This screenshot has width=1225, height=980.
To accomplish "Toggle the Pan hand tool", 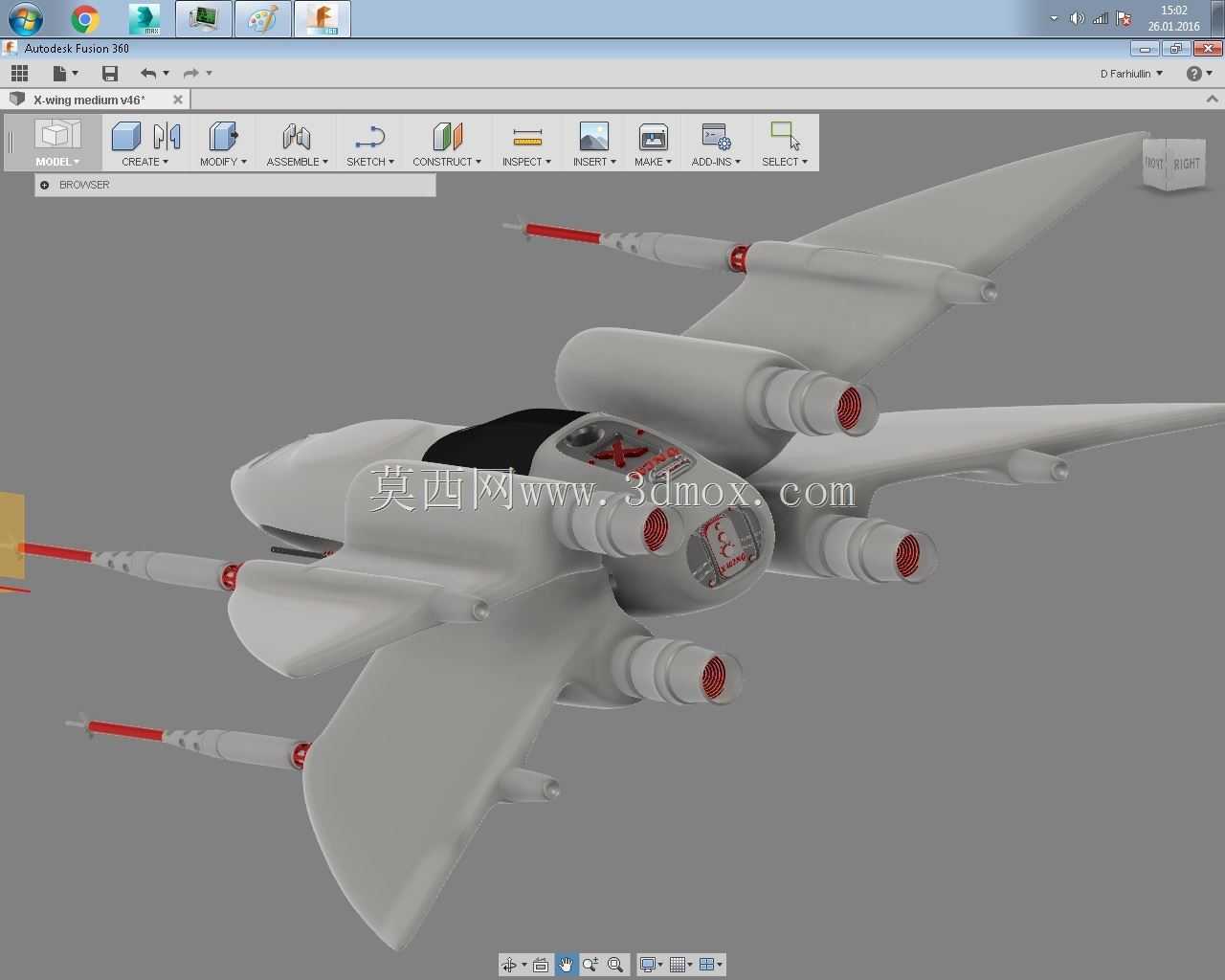I will pyautogui.click(x=566, y=965).
